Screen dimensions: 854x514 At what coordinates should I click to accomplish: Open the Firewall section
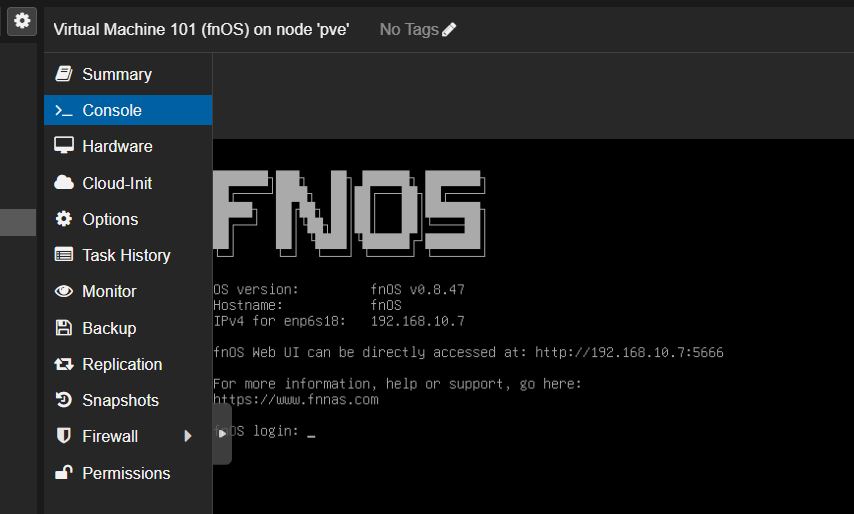[128, 436]
